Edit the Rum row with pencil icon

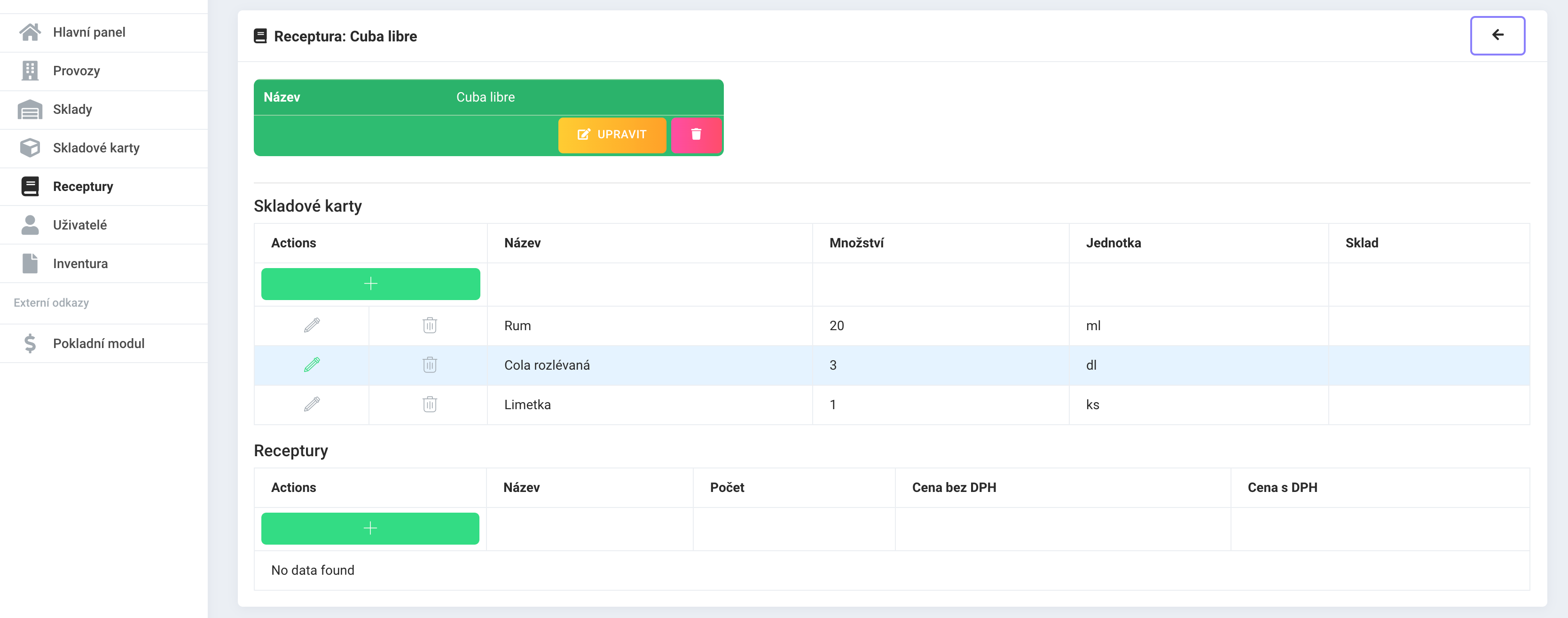coord(312,325)
